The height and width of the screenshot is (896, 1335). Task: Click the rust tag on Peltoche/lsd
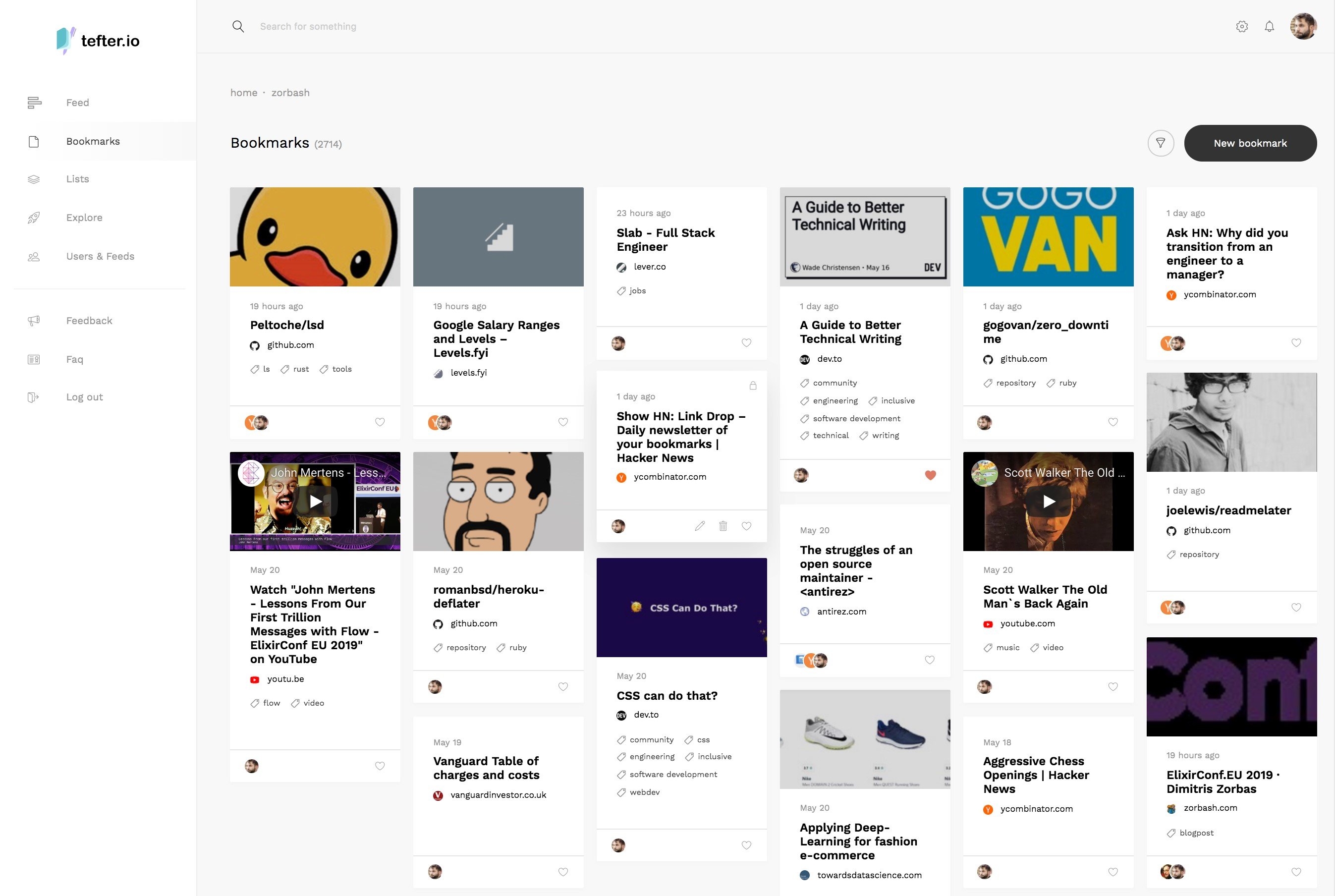click(295, 369)
